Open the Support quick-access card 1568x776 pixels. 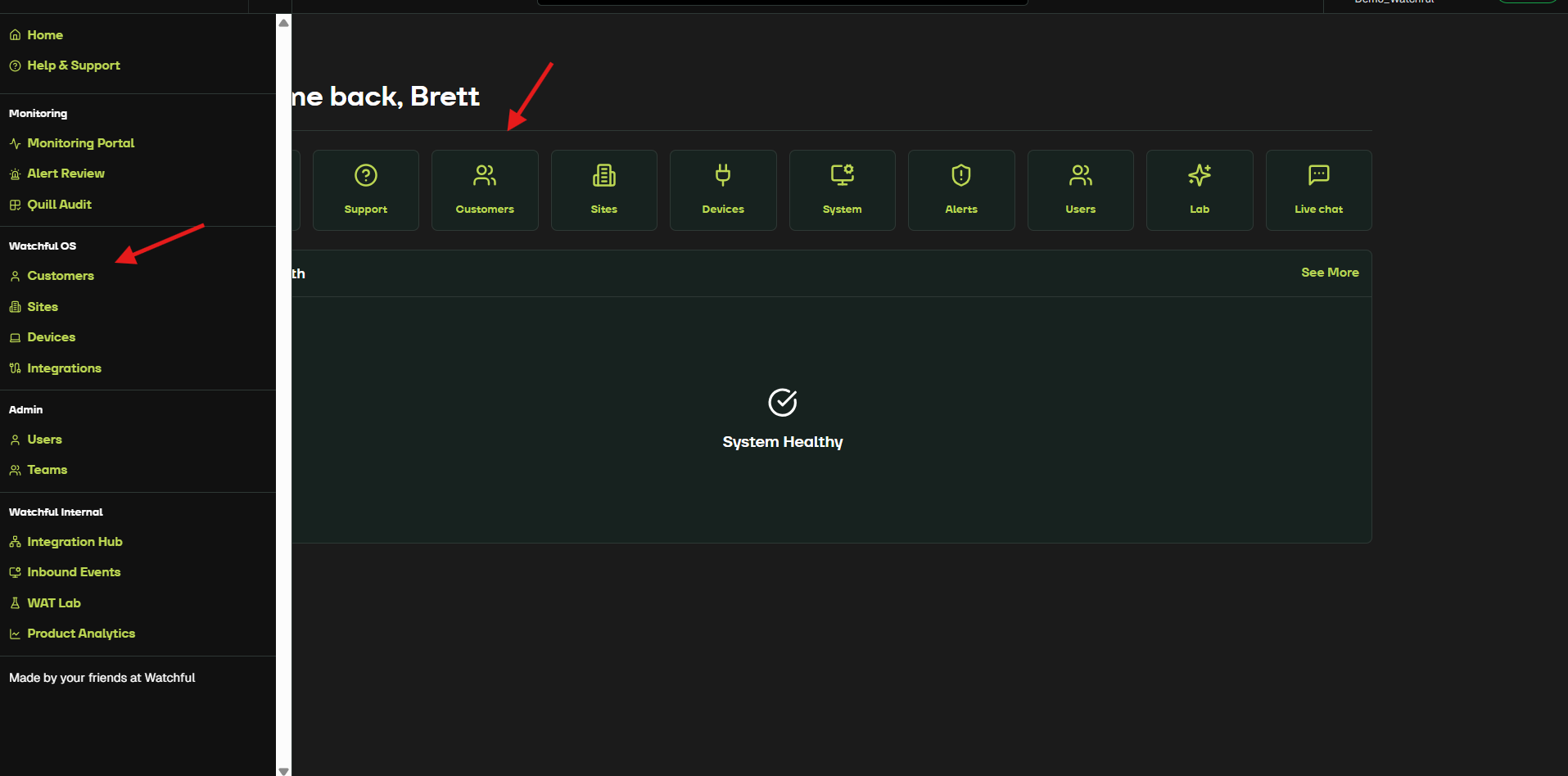coord(366,190)
